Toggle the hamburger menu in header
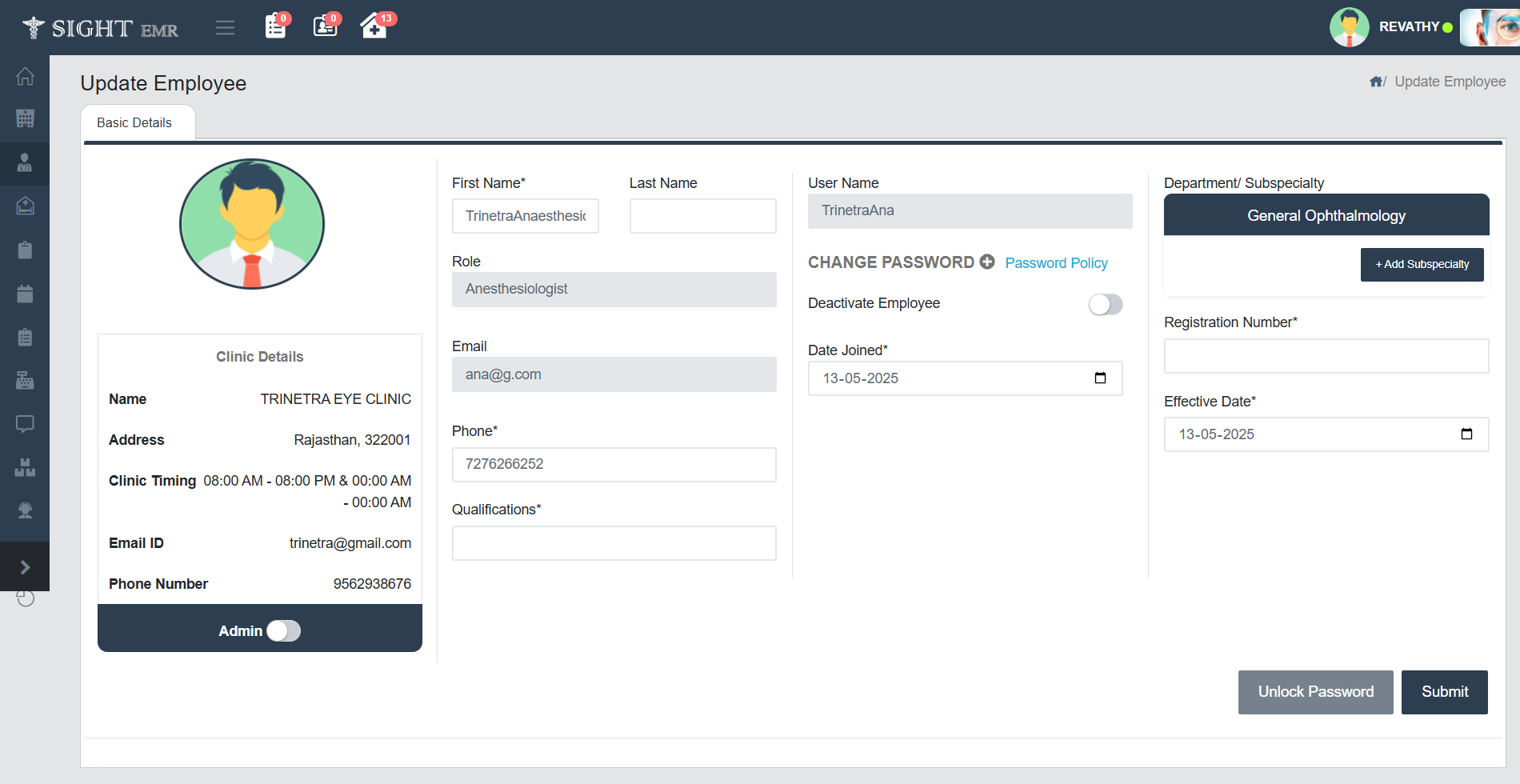 click(x=225, y=28)
